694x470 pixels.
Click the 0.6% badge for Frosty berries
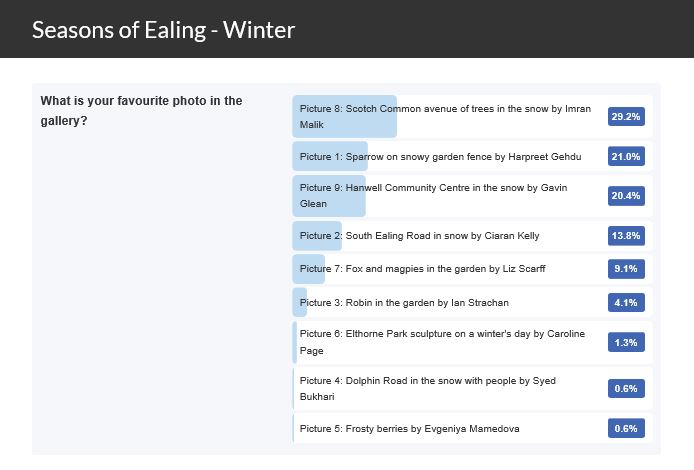point(626,428)
